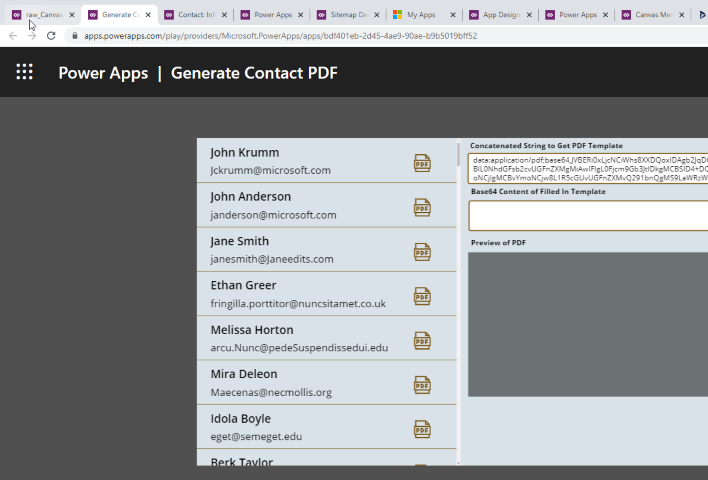The width and height of the screenshot is (708, 480).
Task: Close the App Designer tab
Action: [x=529, y=15]
